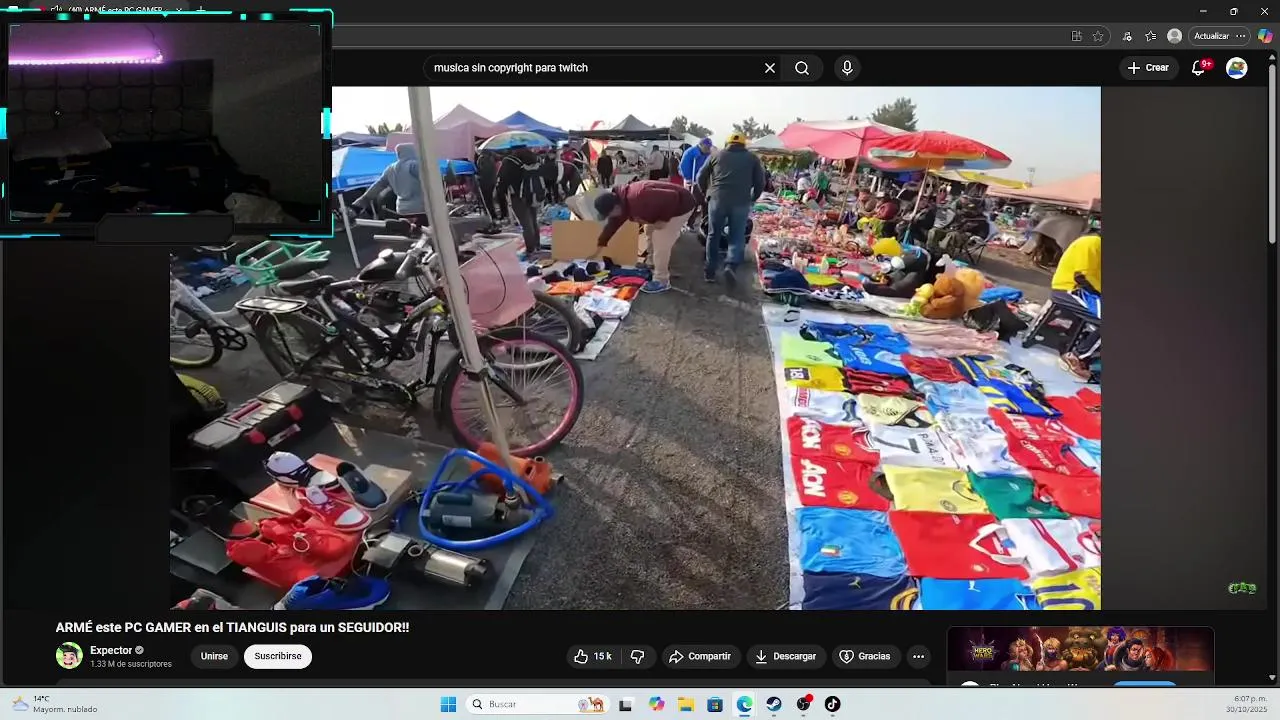1280x720 pixels.
Task: Click the taskbar Buscar search box
Action: pyautogui.click(x=538, y=704)
